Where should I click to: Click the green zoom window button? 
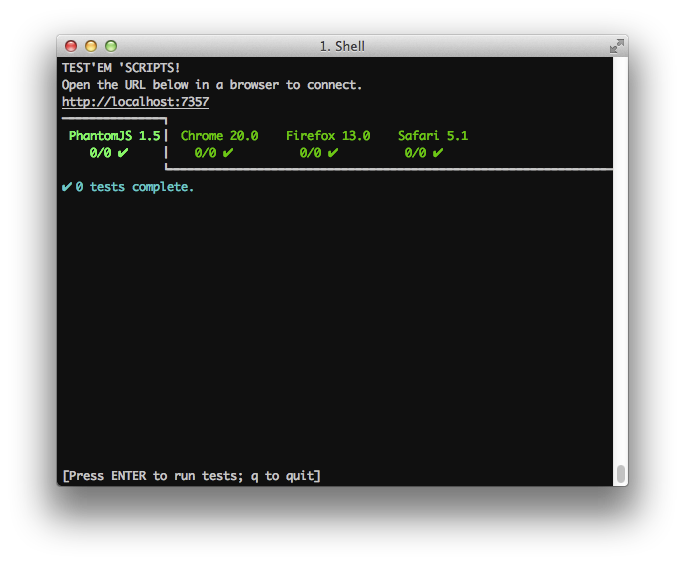tap(111, 46)
